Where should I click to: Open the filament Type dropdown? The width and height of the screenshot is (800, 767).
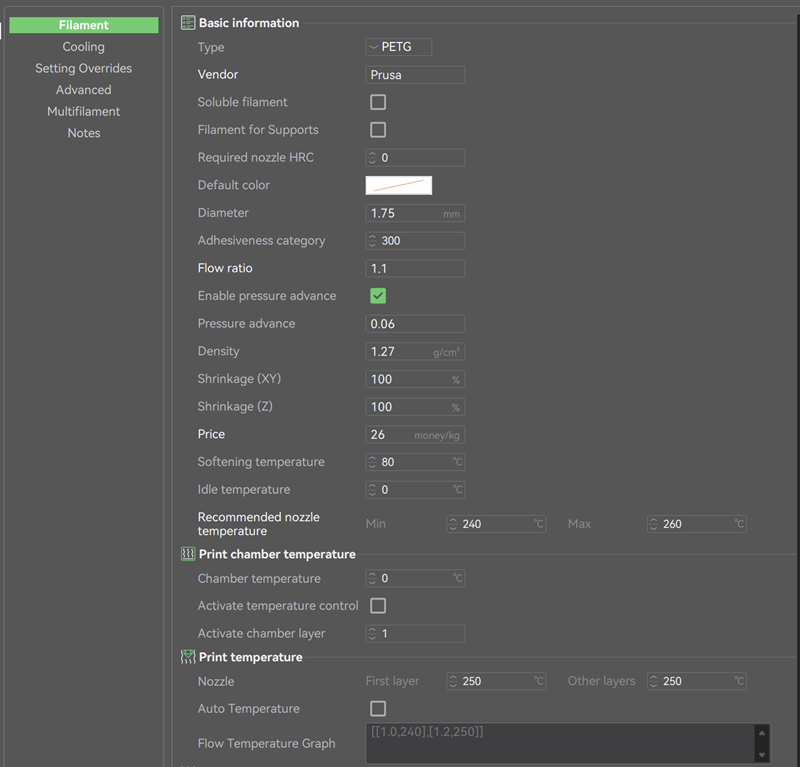point(399,47)
